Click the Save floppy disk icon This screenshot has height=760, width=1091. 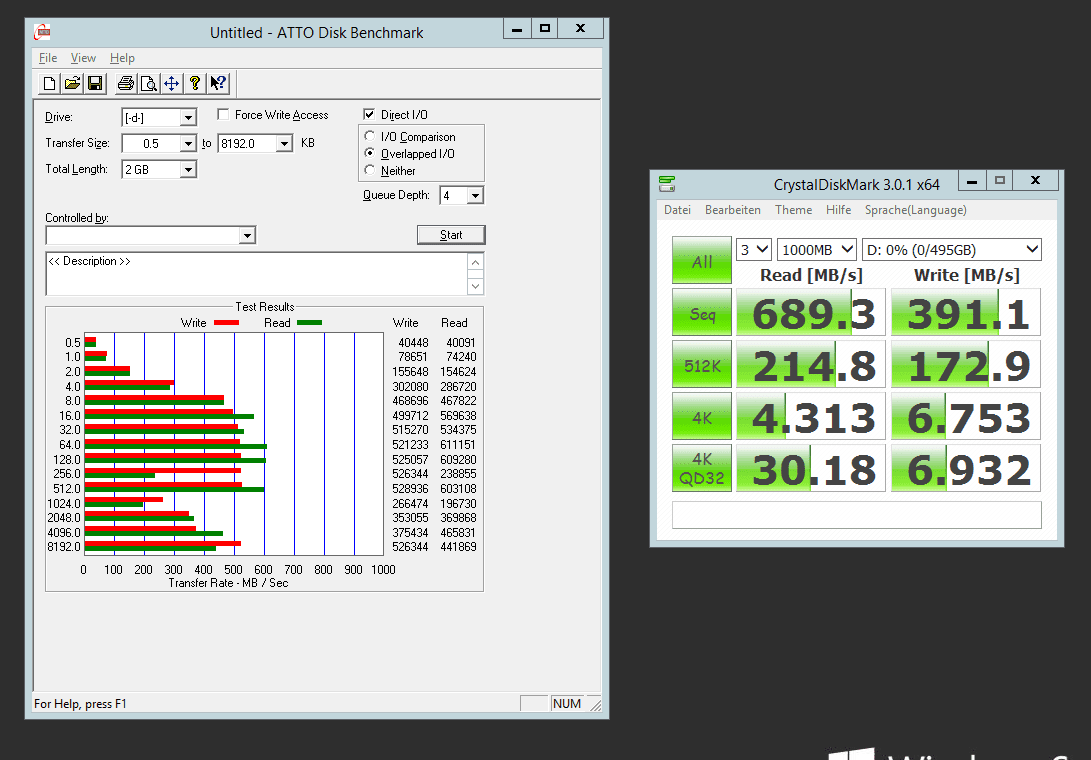coord(95,83)
